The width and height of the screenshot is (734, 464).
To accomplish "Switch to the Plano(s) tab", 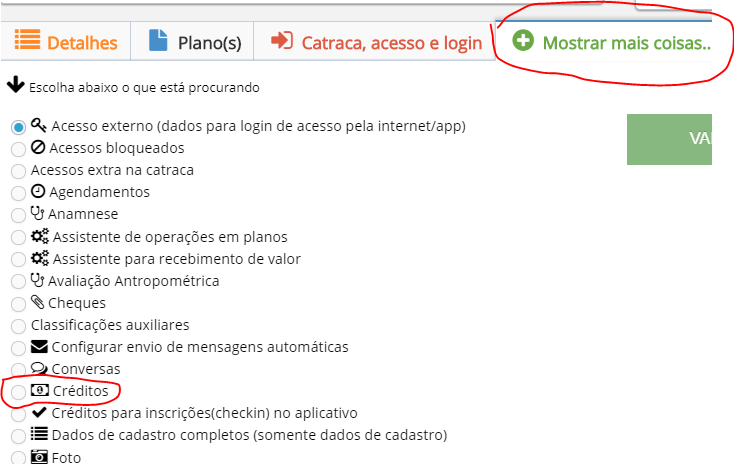I will coord(192,42).
